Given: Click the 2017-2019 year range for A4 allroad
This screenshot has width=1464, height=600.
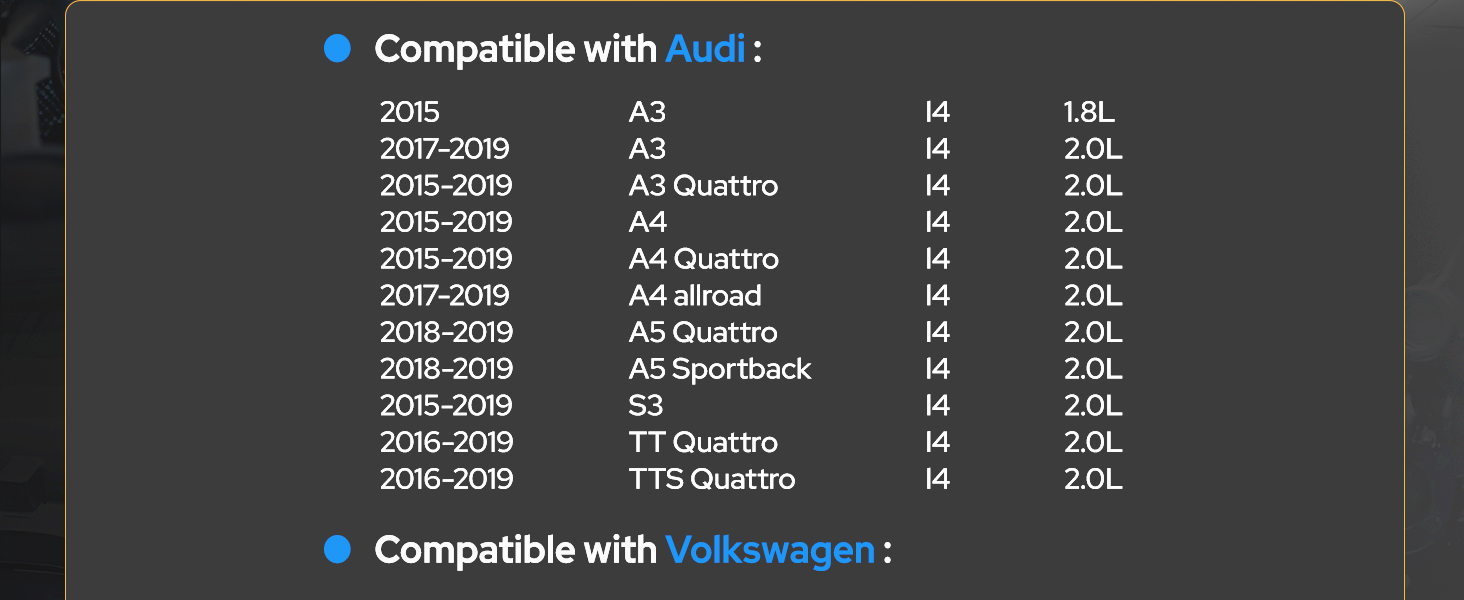Looking at the screenshot, I should 445,295.
